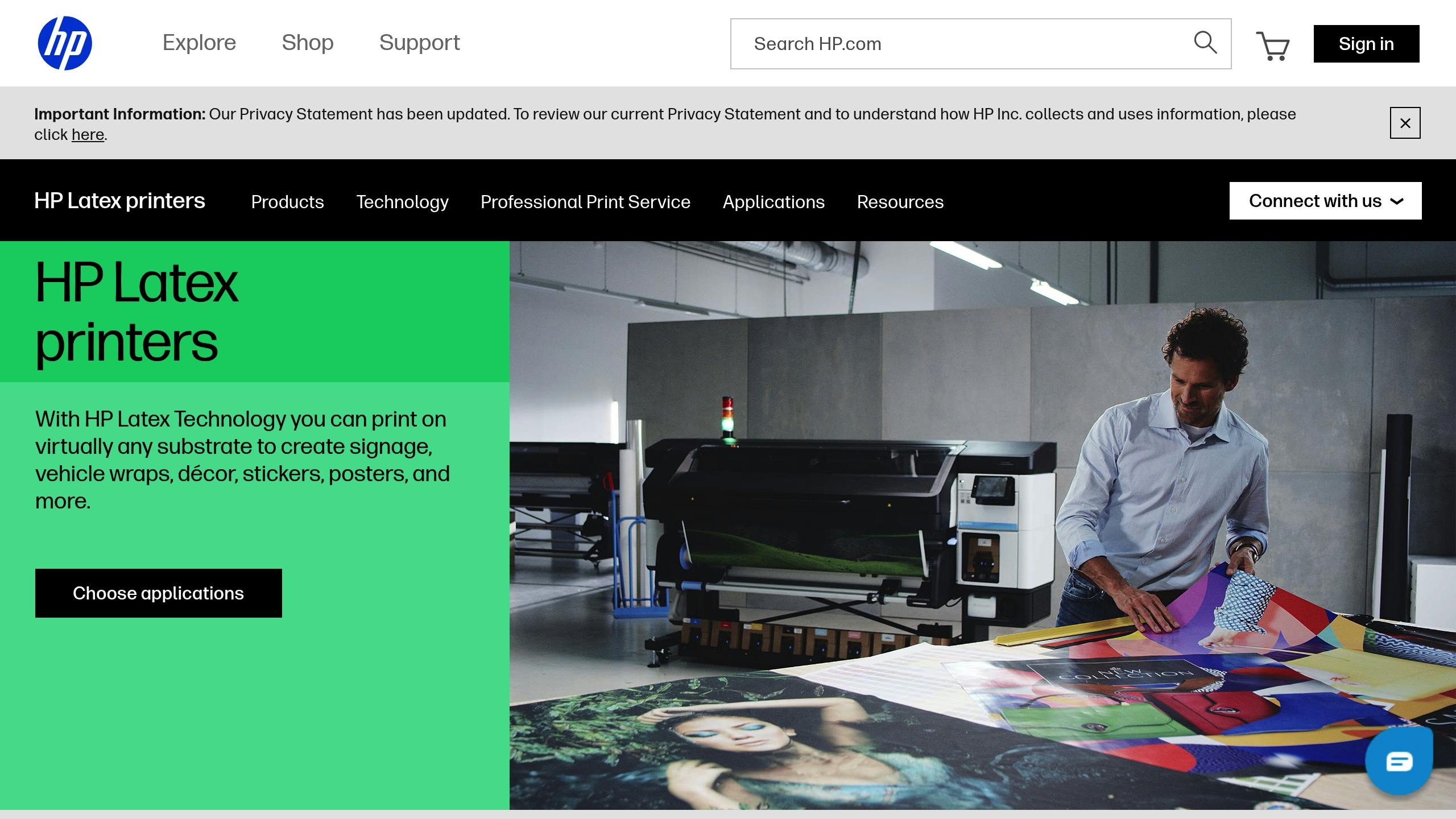Viewport: 1456px width, 819px height.
Task: Click the HP Latex printers nav title
Action: (119, 201)
